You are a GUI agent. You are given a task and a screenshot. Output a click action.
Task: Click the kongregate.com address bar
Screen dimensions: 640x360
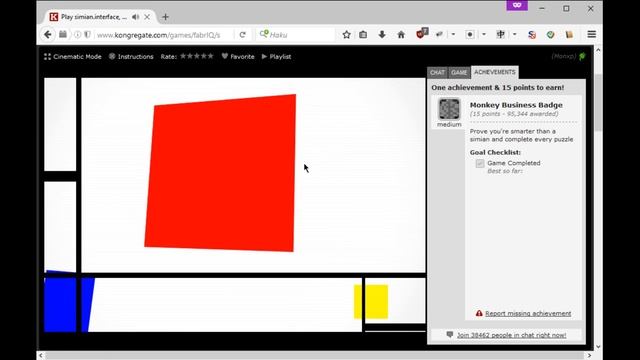click(x=163, y=35)
